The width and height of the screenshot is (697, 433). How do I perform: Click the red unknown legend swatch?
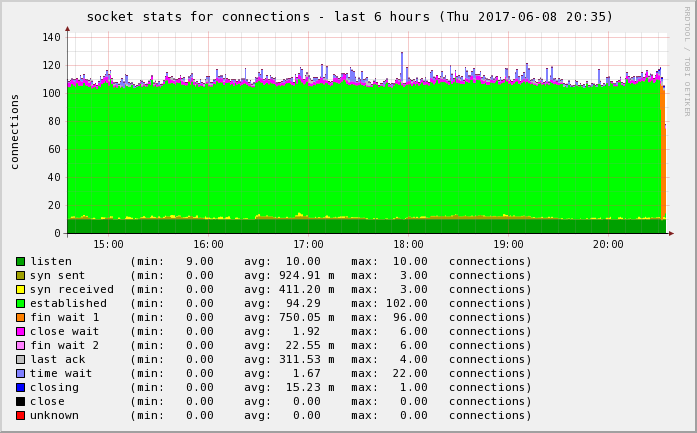(x=20, y=416)
